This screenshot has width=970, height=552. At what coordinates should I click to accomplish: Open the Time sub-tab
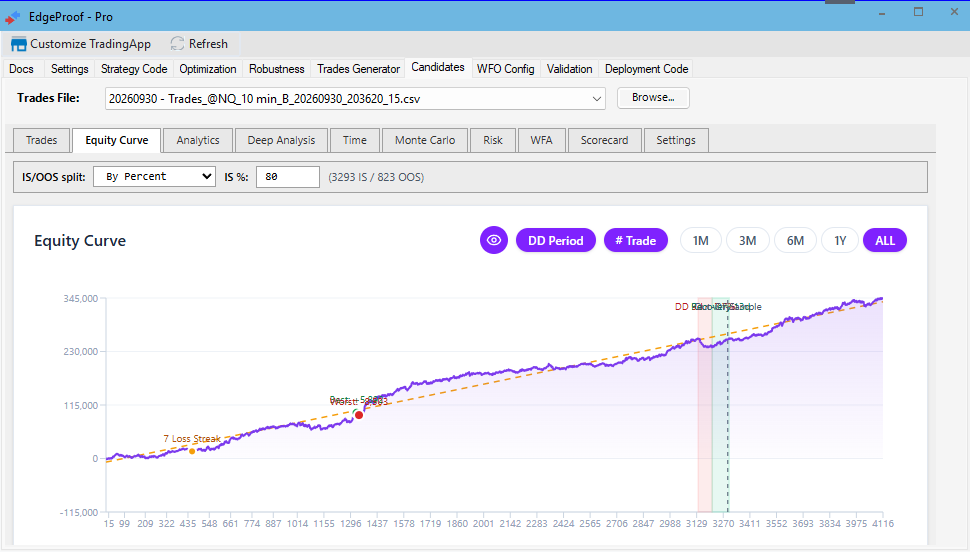(355, 140)
